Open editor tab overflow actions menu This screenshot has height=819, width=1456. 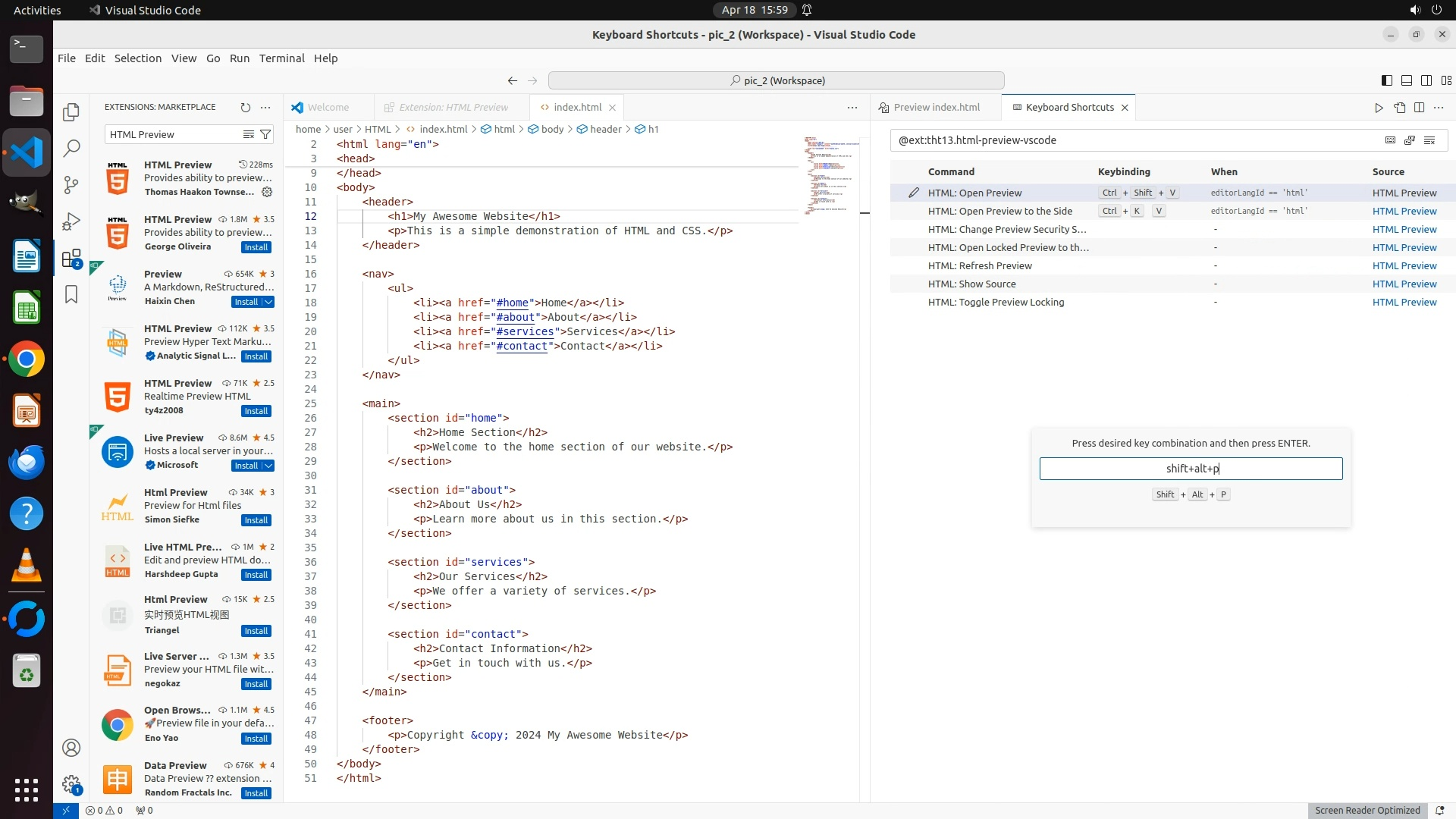point(852,108)
